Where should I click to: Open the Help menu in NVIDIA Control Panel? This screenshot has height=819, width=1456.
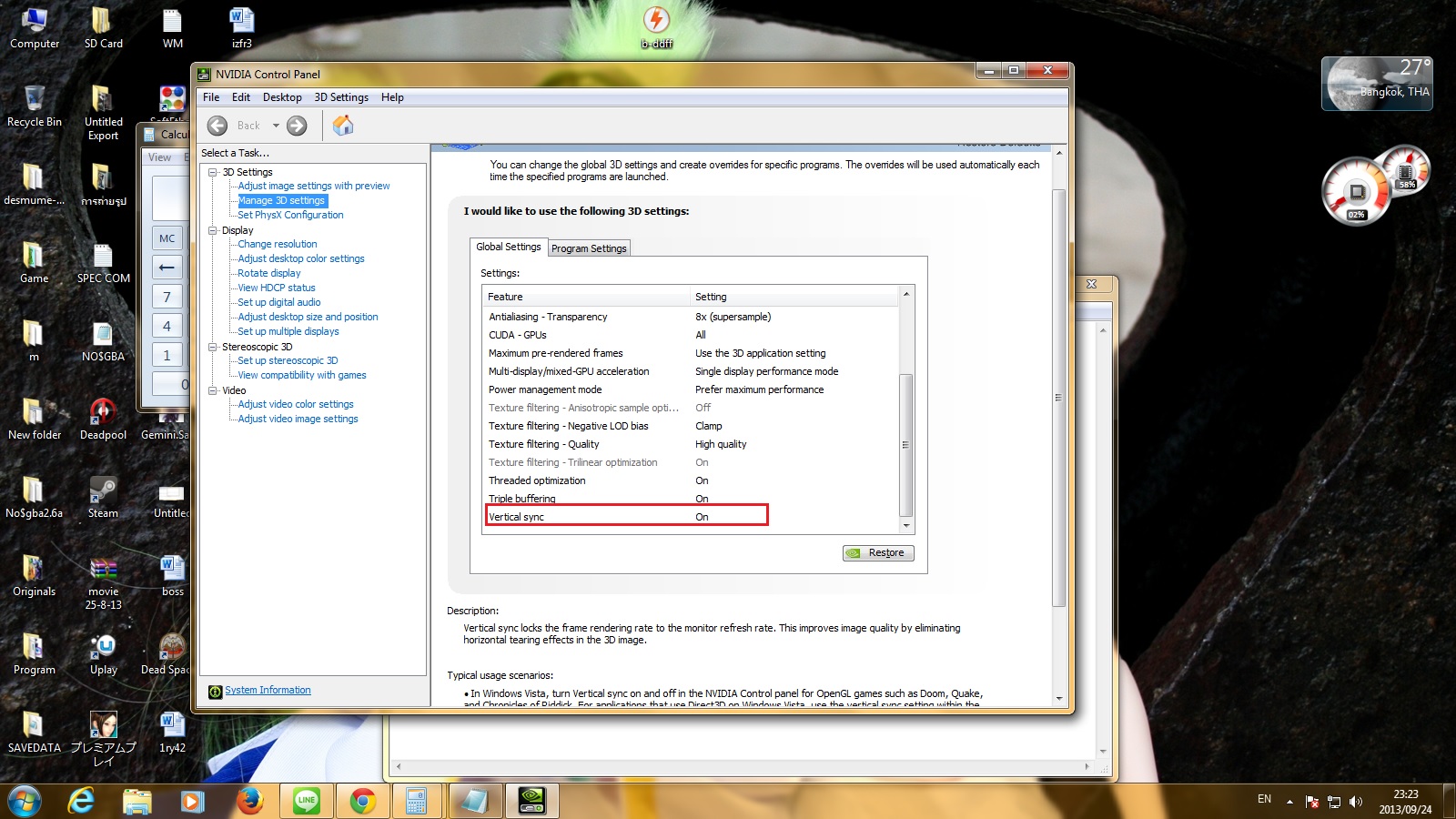(392, 97)
